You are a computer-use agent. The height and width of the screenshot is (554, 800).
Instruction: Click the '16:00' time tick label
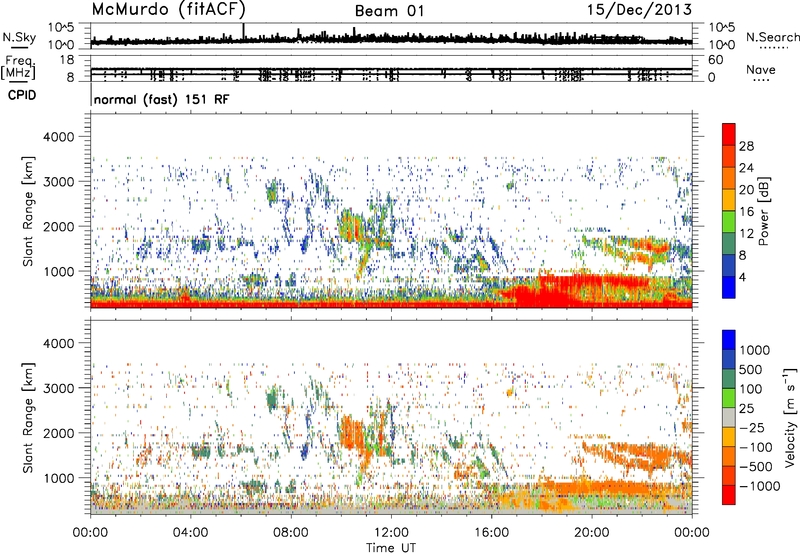(x=492, y=533)
